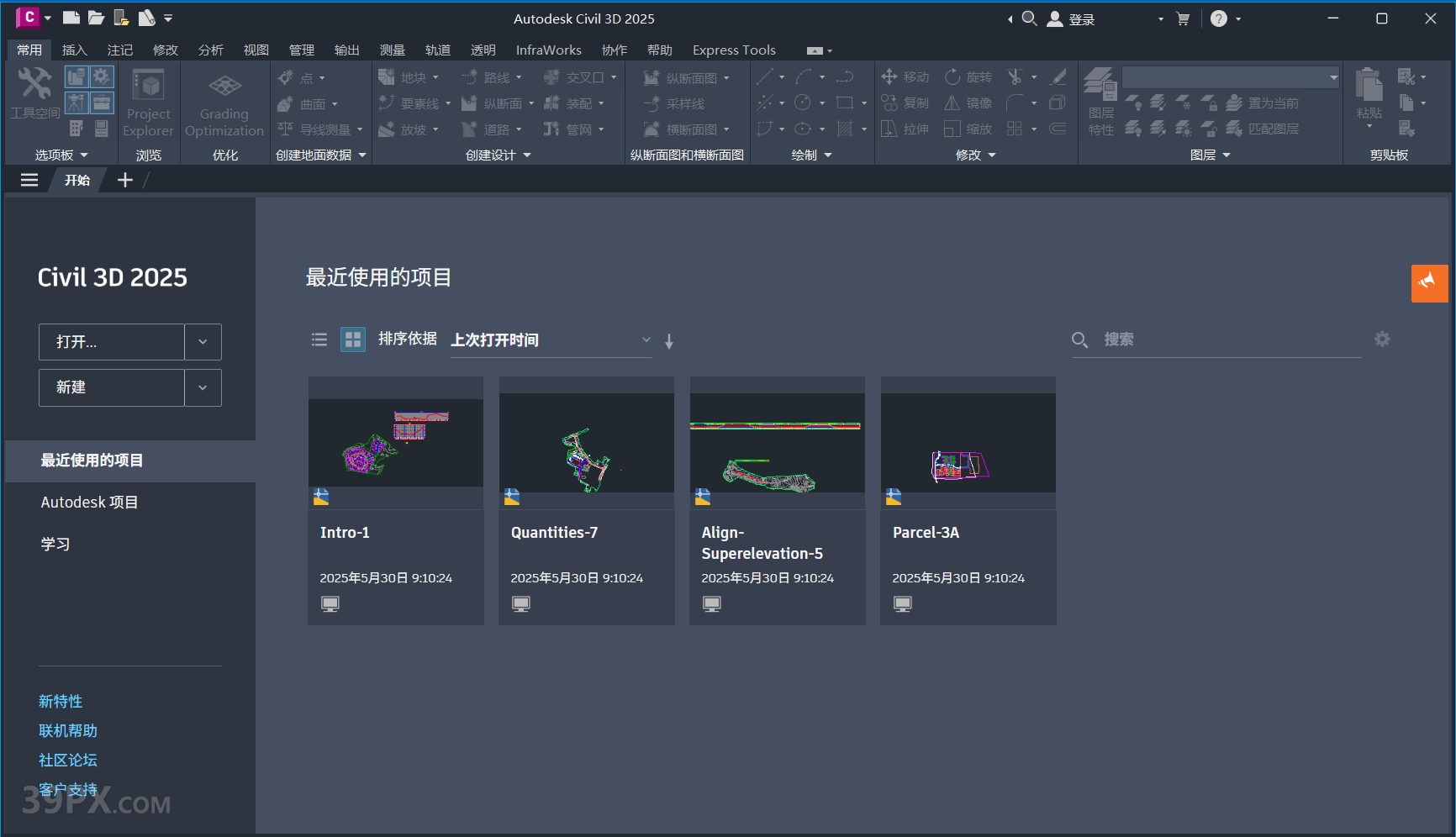This screenshot has width=1456, height=837.
Task: Click the Paste (粘贴) icon
Action: (1369, 85)
